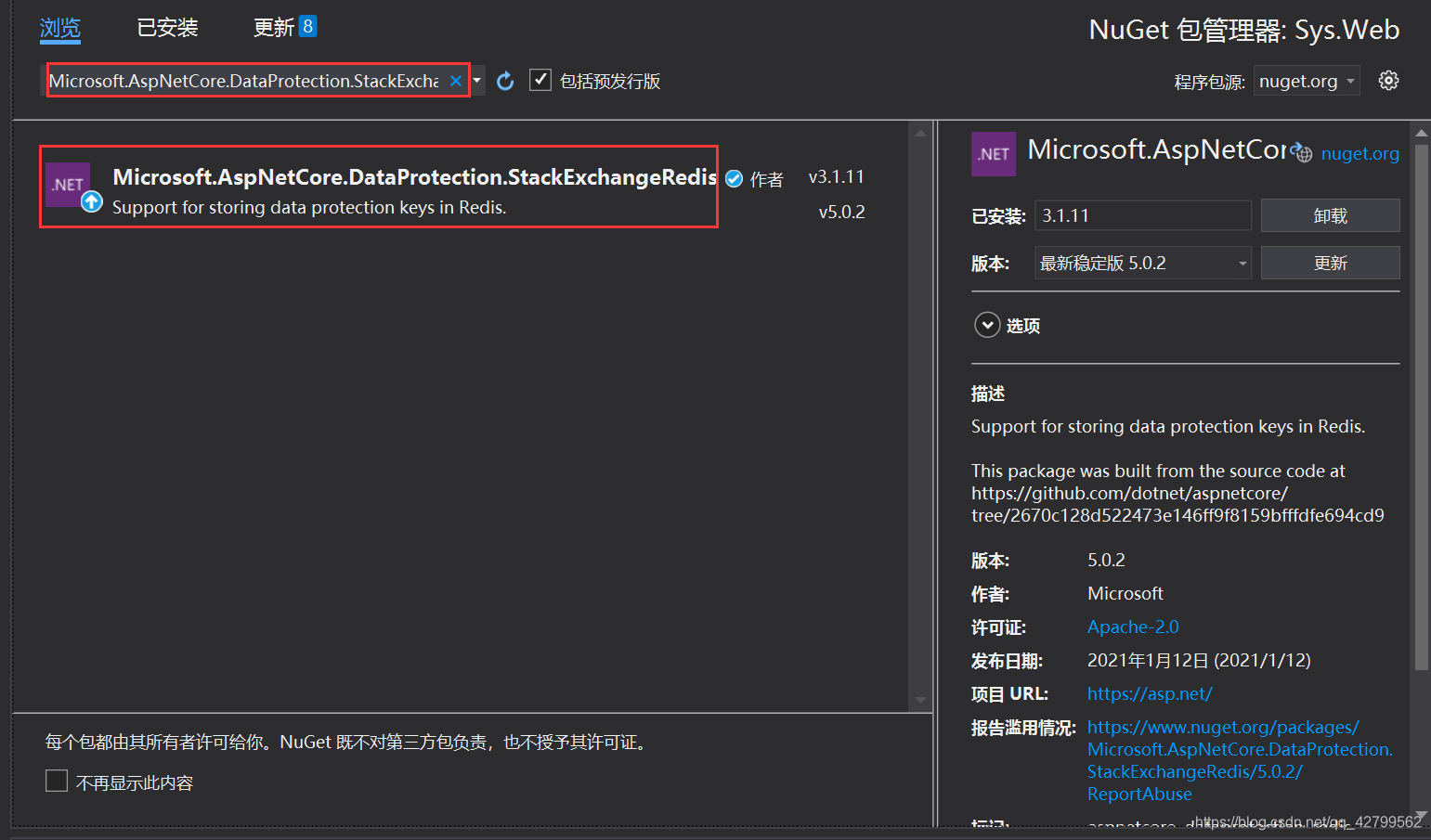
Task: Open the nuget.org link in details header
Action: click(x=1359, y=153)
